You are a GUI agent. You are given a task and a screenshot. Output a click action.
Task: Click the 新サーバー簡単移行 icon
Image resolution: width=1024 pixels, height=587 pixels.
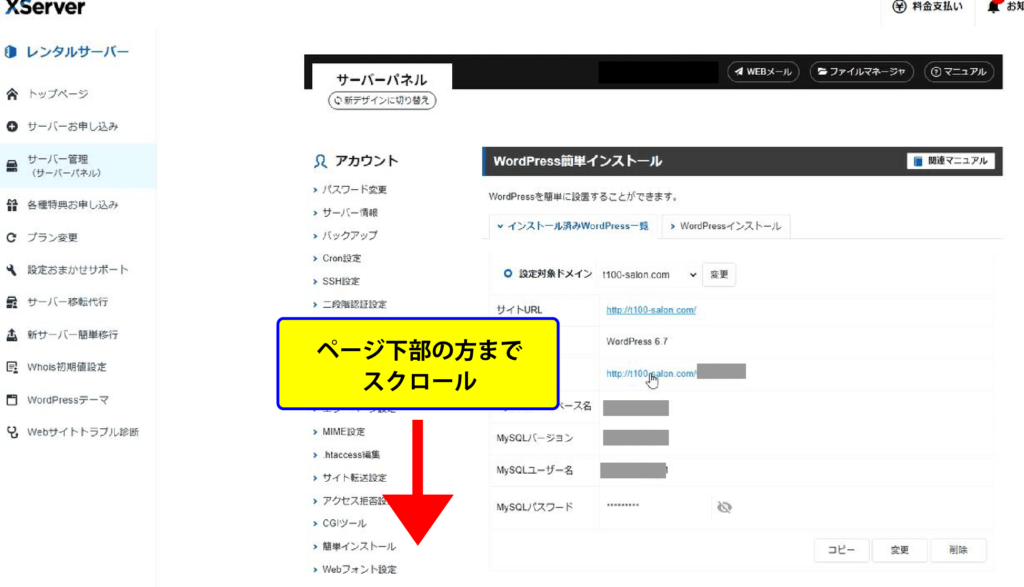click(12, 335)
